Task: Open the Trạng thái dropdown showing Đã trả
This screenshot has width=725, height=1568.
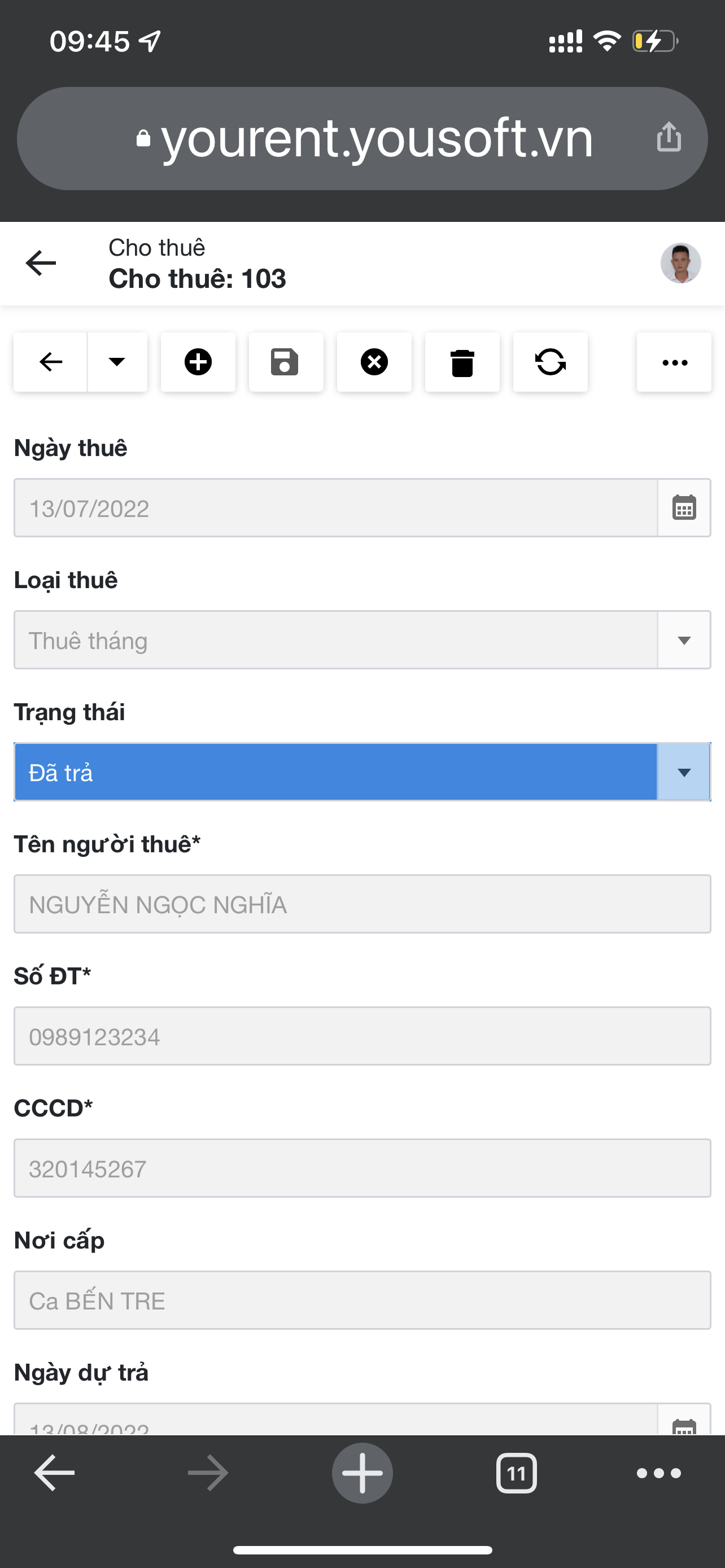Action: tap(362, 772)
